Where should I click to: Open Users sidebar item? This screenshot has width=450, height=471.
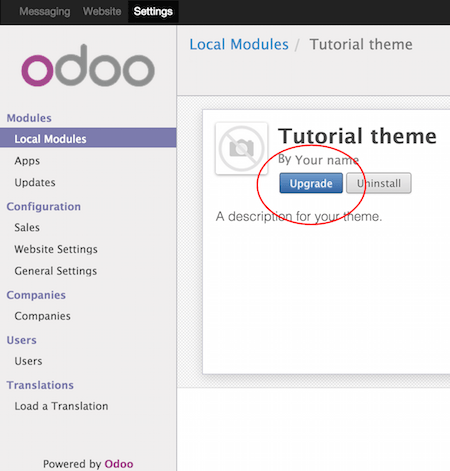tap(28, 361)
